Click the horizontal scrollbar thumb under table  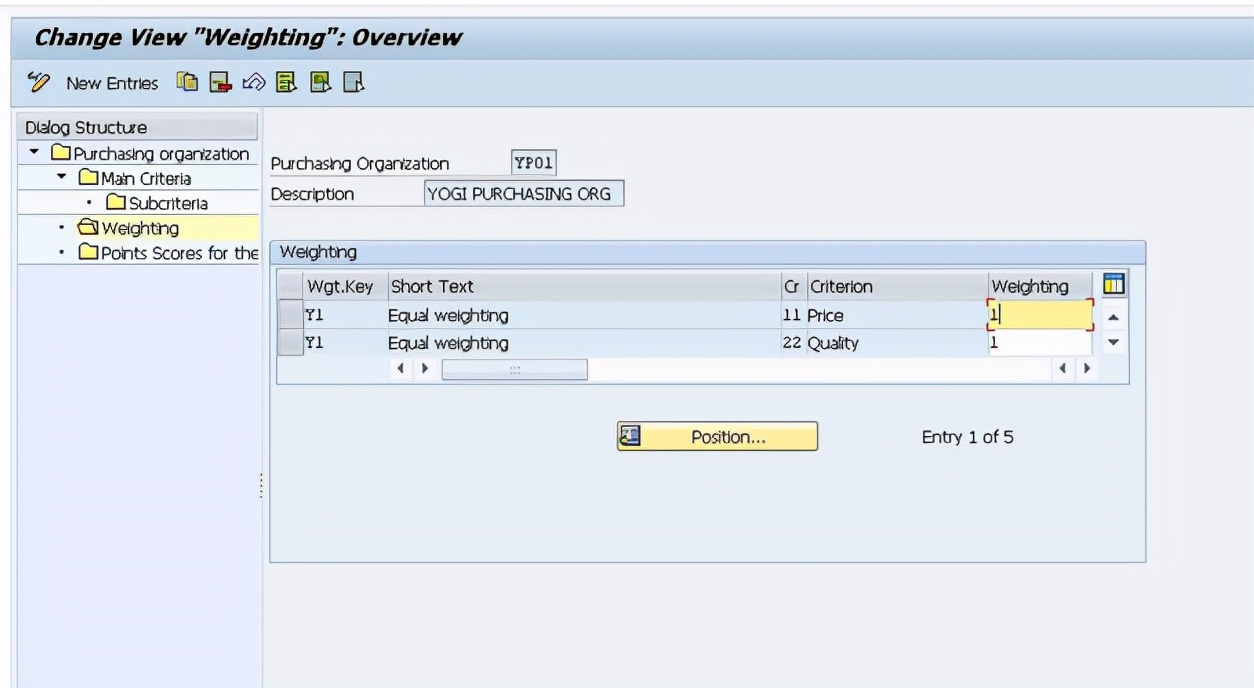514,369
